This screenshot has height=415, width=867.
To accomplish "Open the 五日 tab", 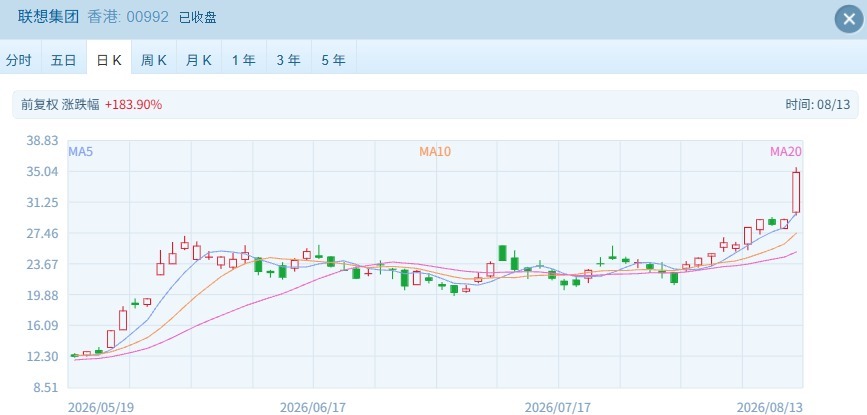I will tap(64, 60).
